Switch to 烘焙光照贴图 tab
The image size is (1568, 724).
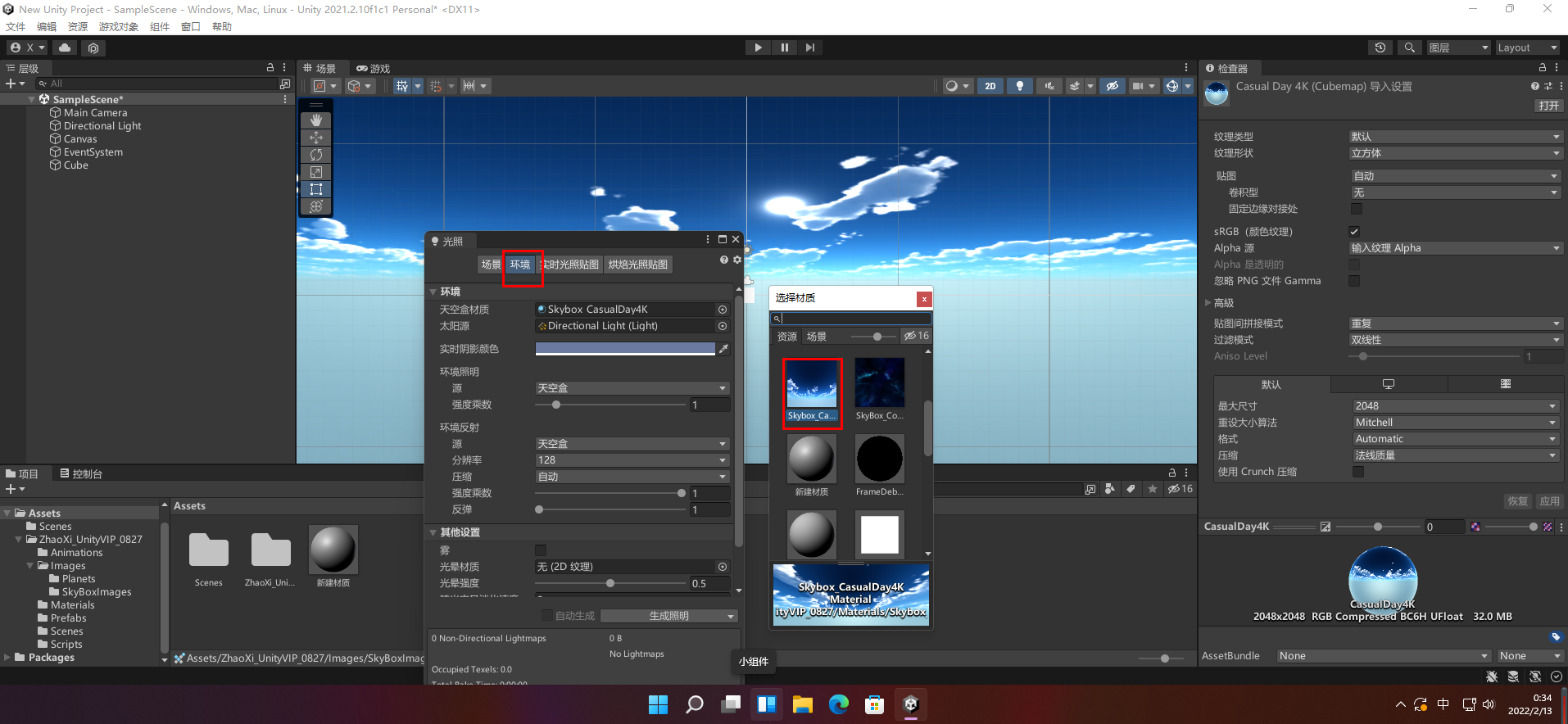click(638, 265)
